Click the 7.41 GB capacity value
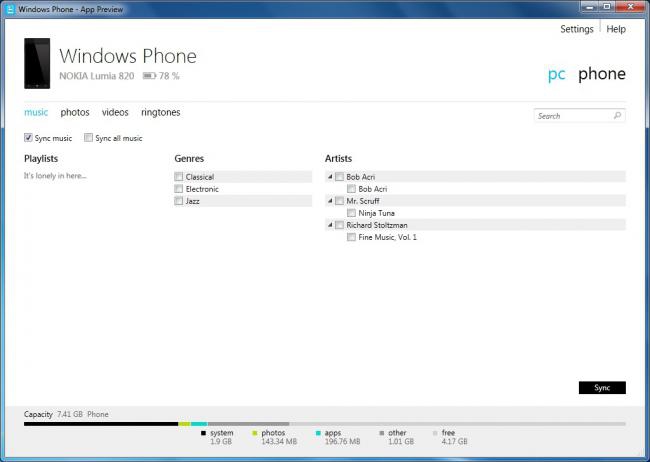 point(70,414)
